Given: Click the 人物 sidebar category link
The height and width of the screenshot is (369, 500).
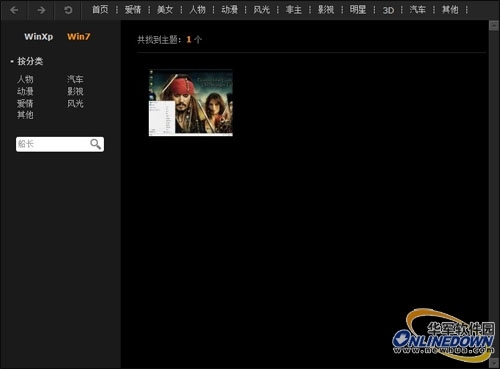Looking at the screenshot, I should pos(25,79).
